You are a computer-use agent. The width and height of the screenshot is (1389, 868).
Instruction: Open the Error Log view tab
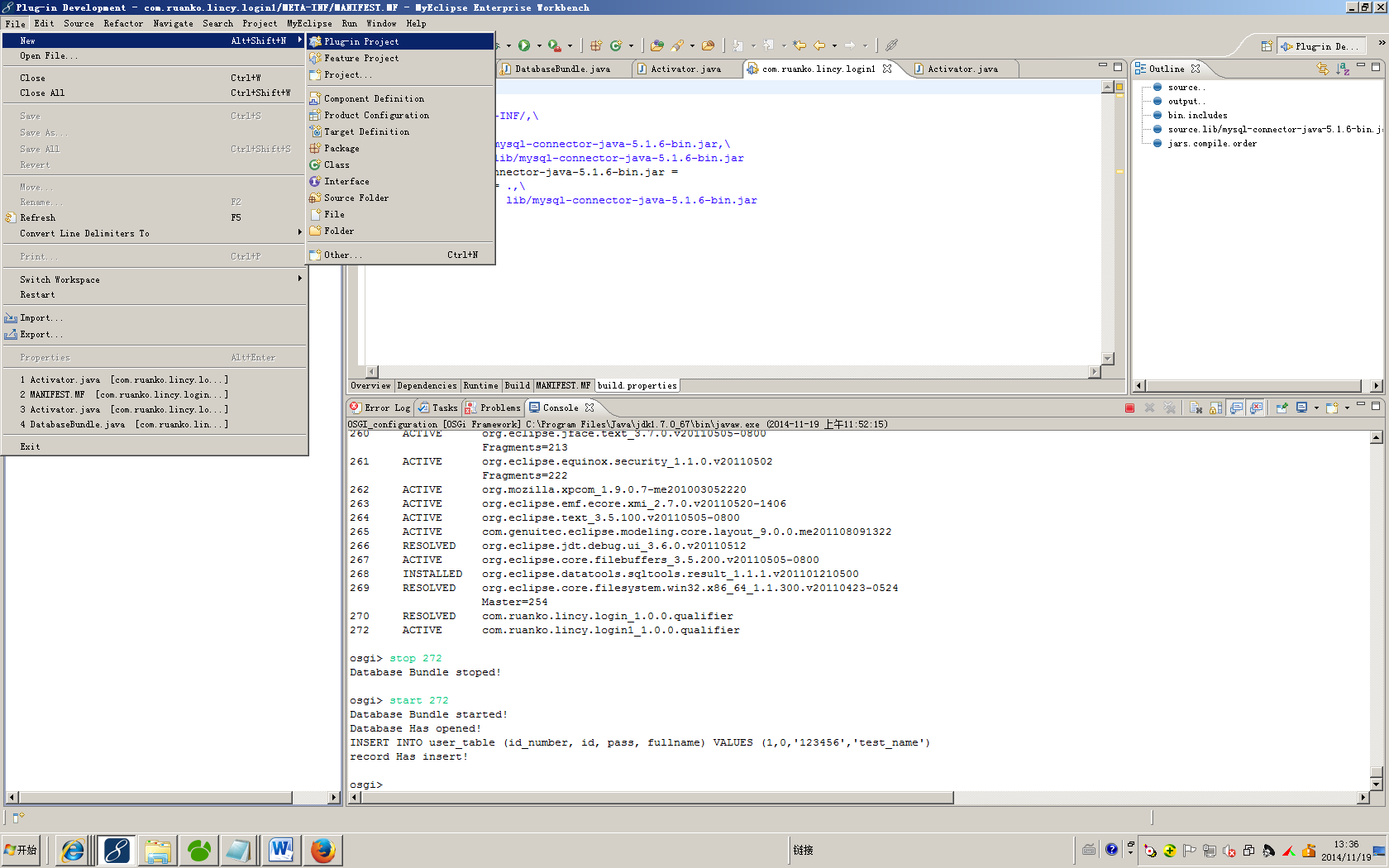(x=380, y=408)
